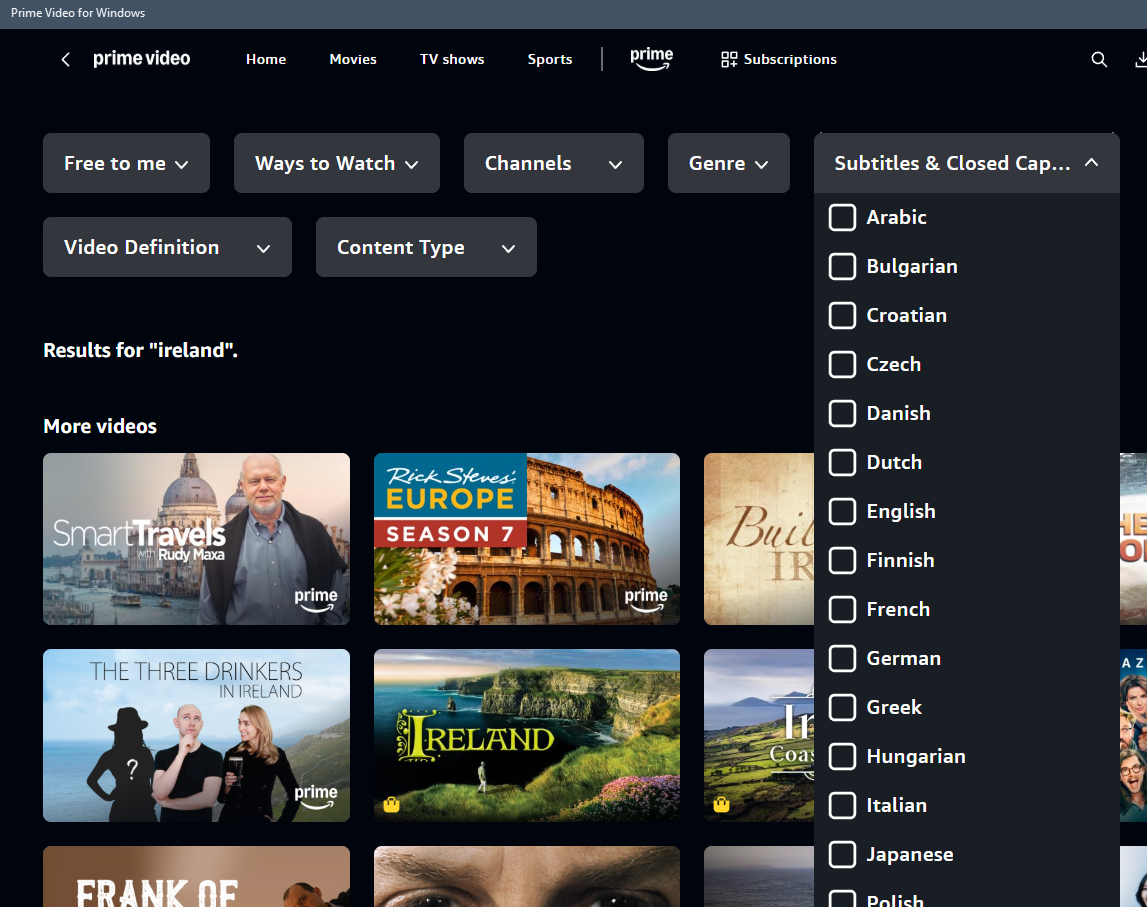Open search with the magnifier icon
Image resolution: width=1147 pixels, height=907 pixels.
(x=1099, y=59)
